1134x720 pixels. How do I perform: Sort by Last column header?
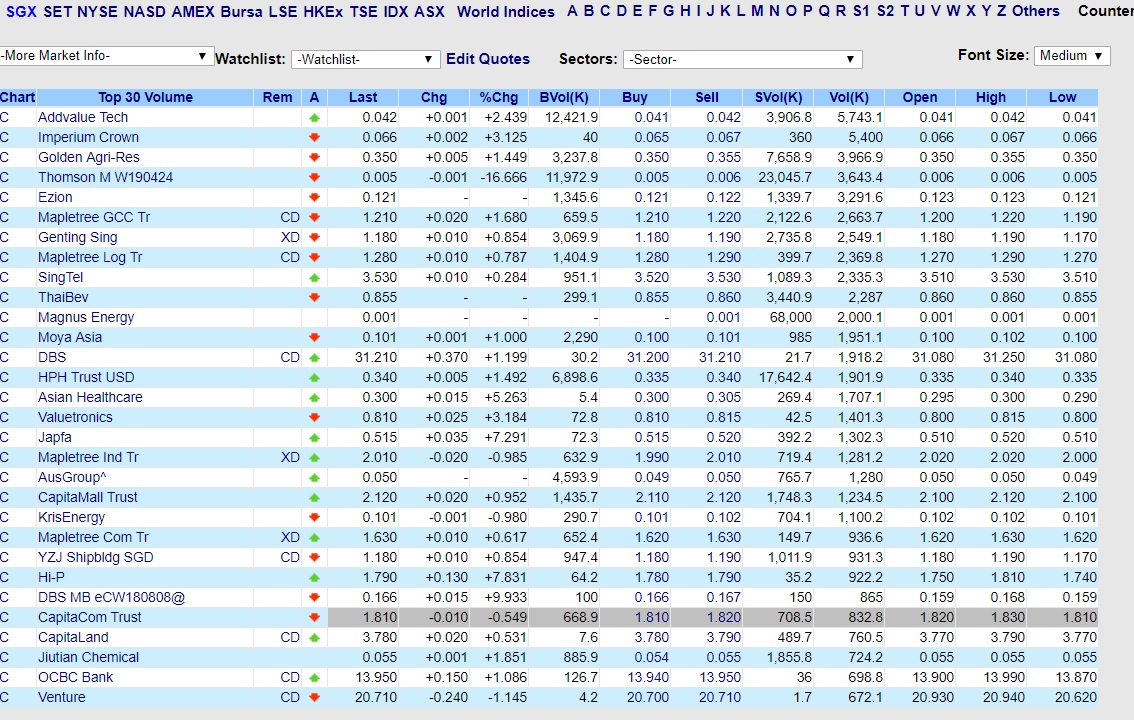(x=363, y=98)
